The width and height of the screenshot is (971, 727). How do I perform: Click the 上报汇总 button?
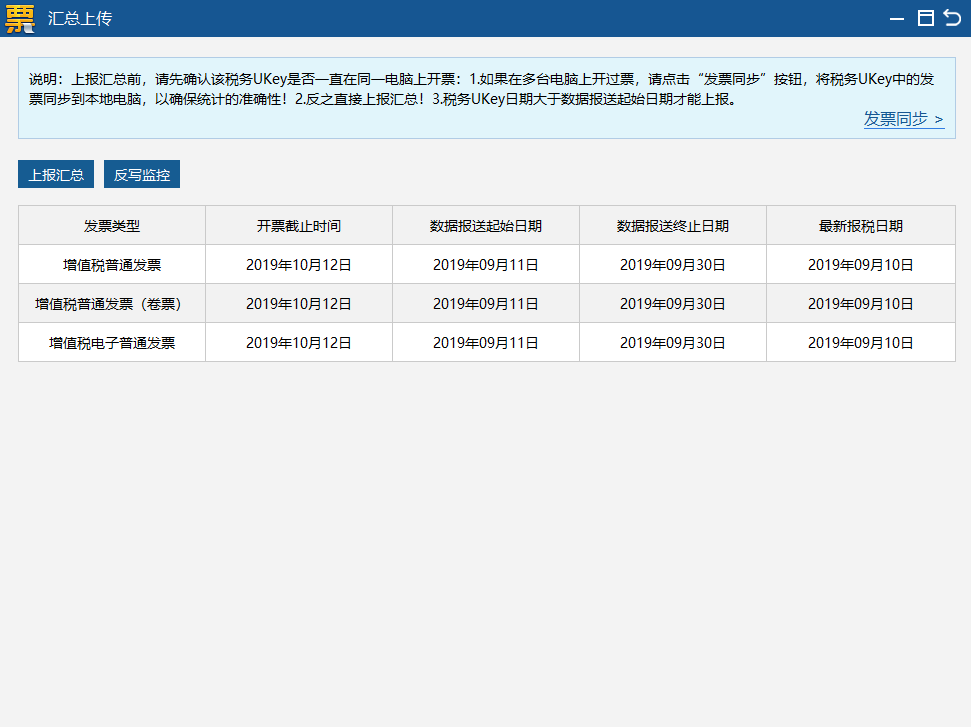pos(56,175)
